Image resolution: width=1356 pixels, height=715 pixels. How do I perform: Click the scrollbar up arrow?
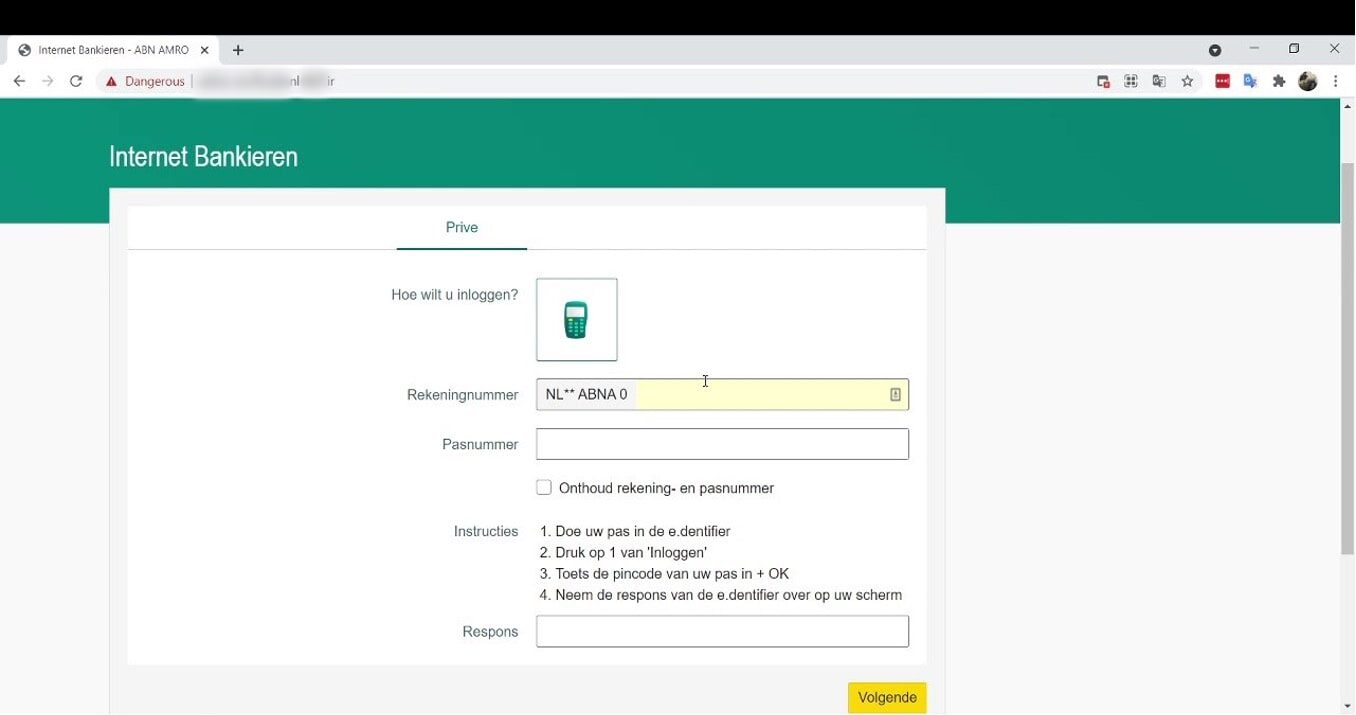[1348, 105]
